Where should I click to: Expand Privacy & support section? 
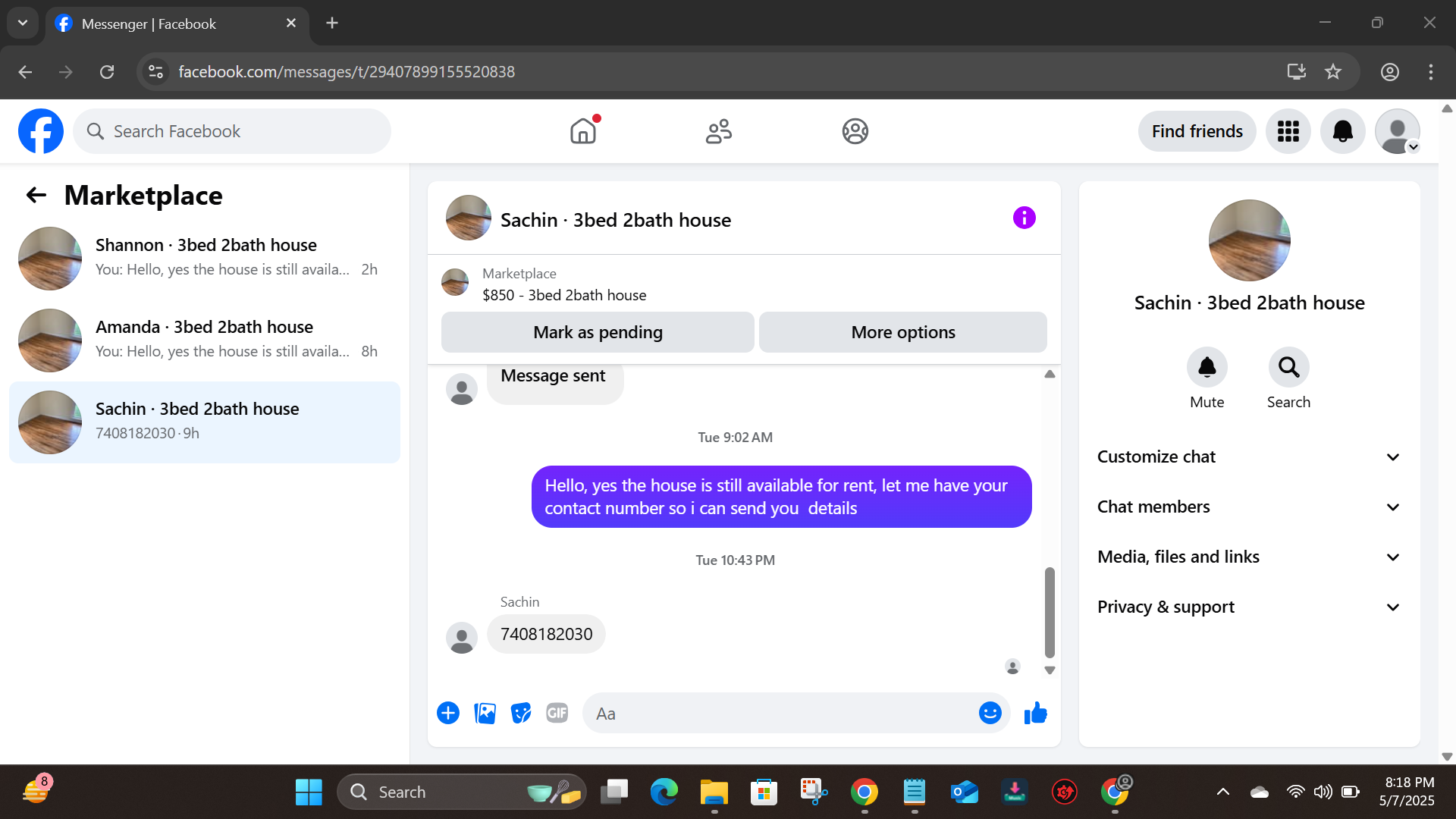coord(1249,607)
